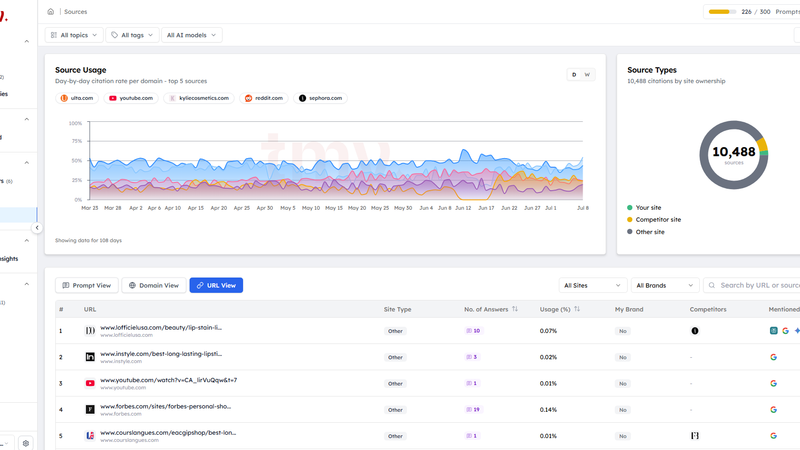The image size is (800, 450).
Task: Click the Forbes favicon in row 4
Action: [x=90, y=410]
